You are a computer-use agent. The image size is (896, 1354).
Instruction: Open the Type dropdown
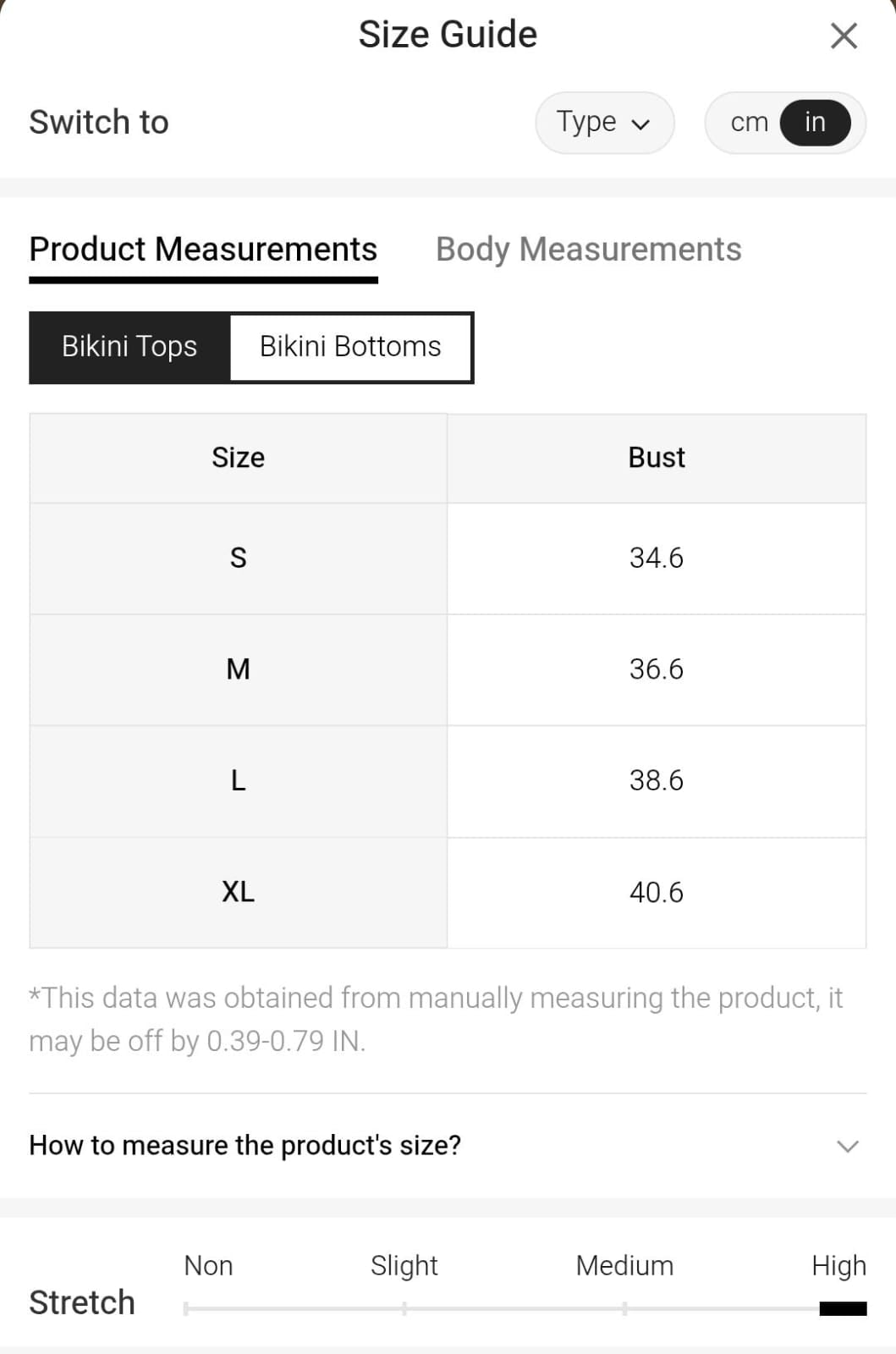tap(603, 123)
